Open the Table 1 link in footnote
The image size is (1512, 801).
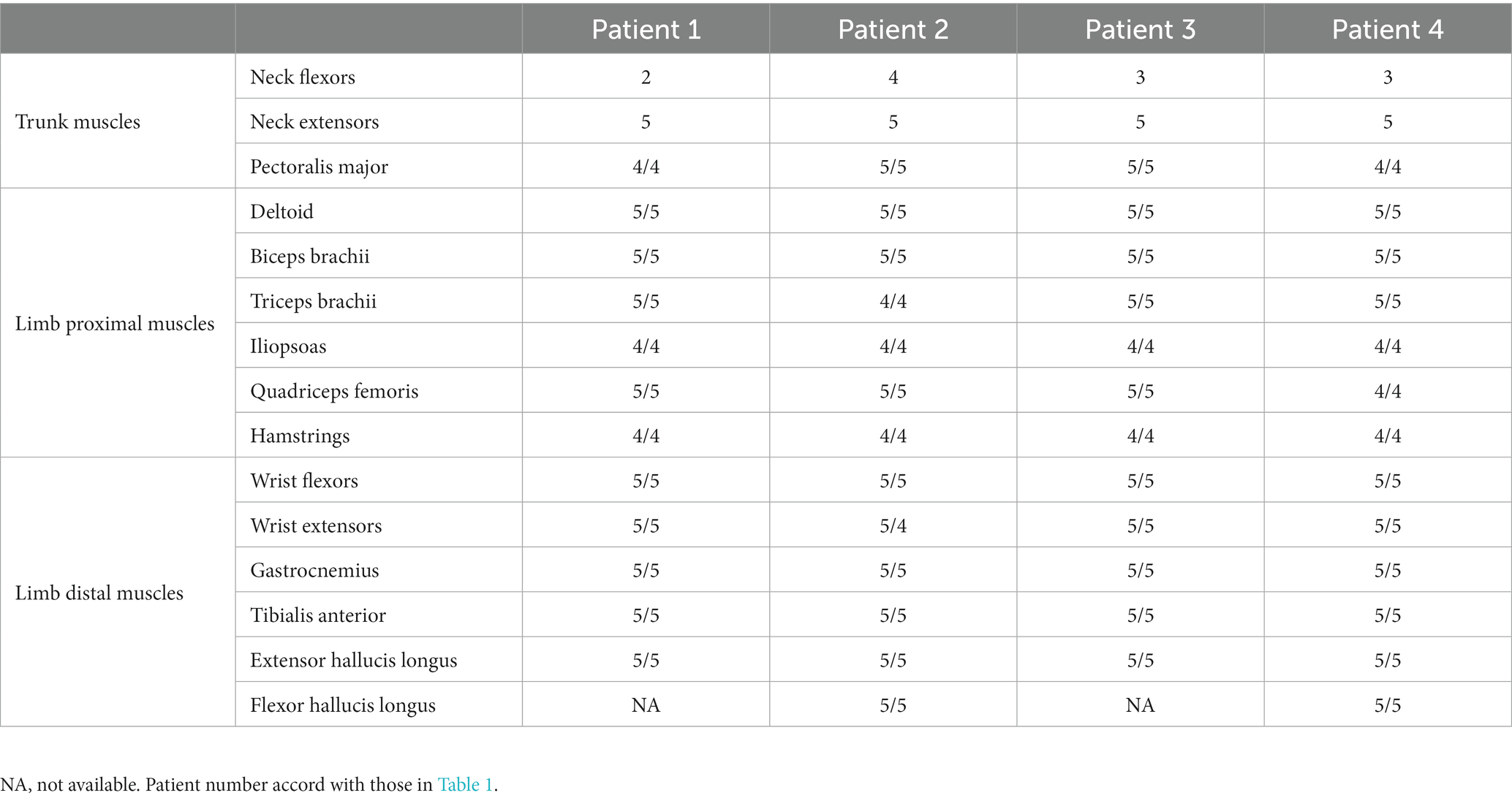(466, 785)
